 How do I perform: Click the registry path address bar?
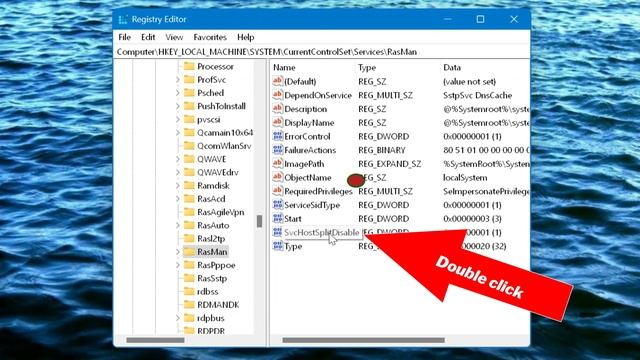point(322,52)
